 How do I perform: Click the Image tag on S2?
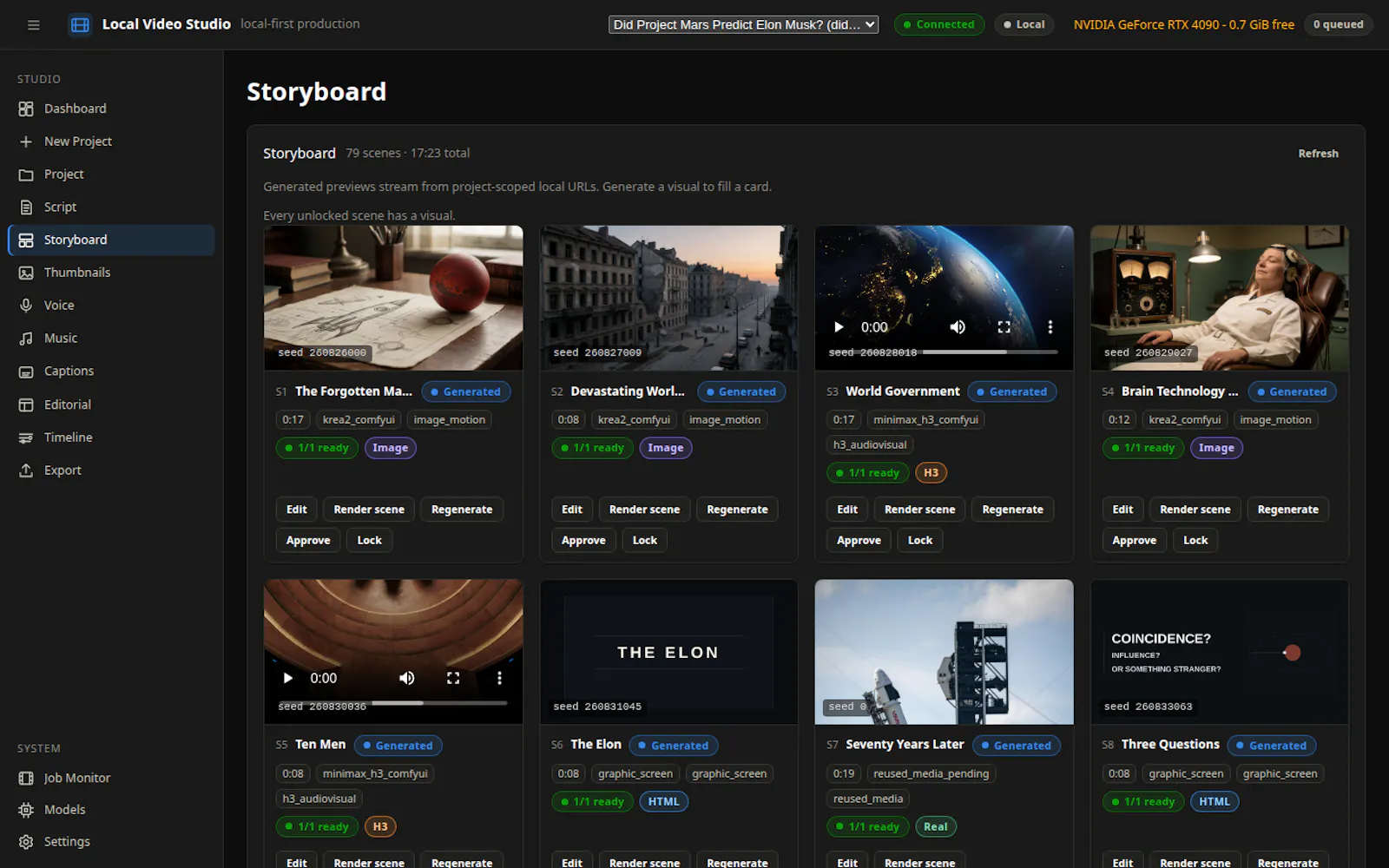coord(666,448)
